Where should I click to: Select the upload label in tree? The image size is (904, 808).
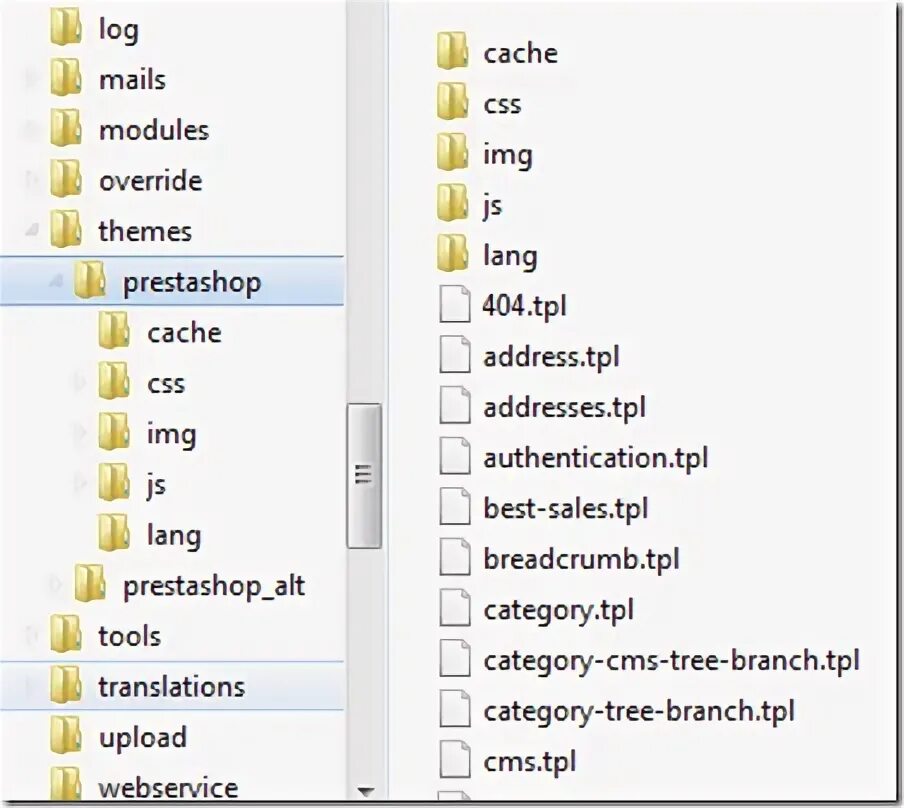click(x=143, y=738)
